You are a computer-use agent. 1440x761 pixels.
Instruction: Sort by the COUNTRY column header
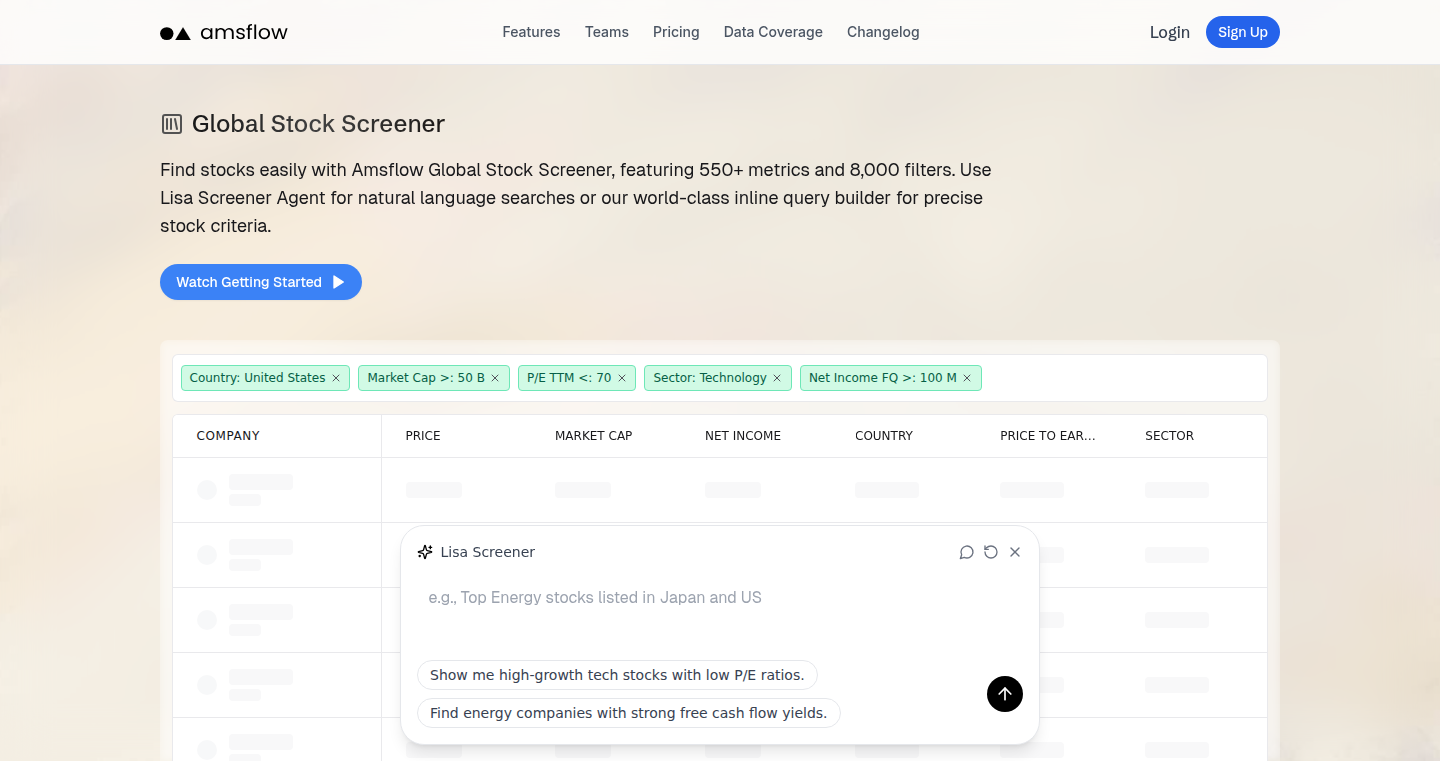tap(884, 436)
